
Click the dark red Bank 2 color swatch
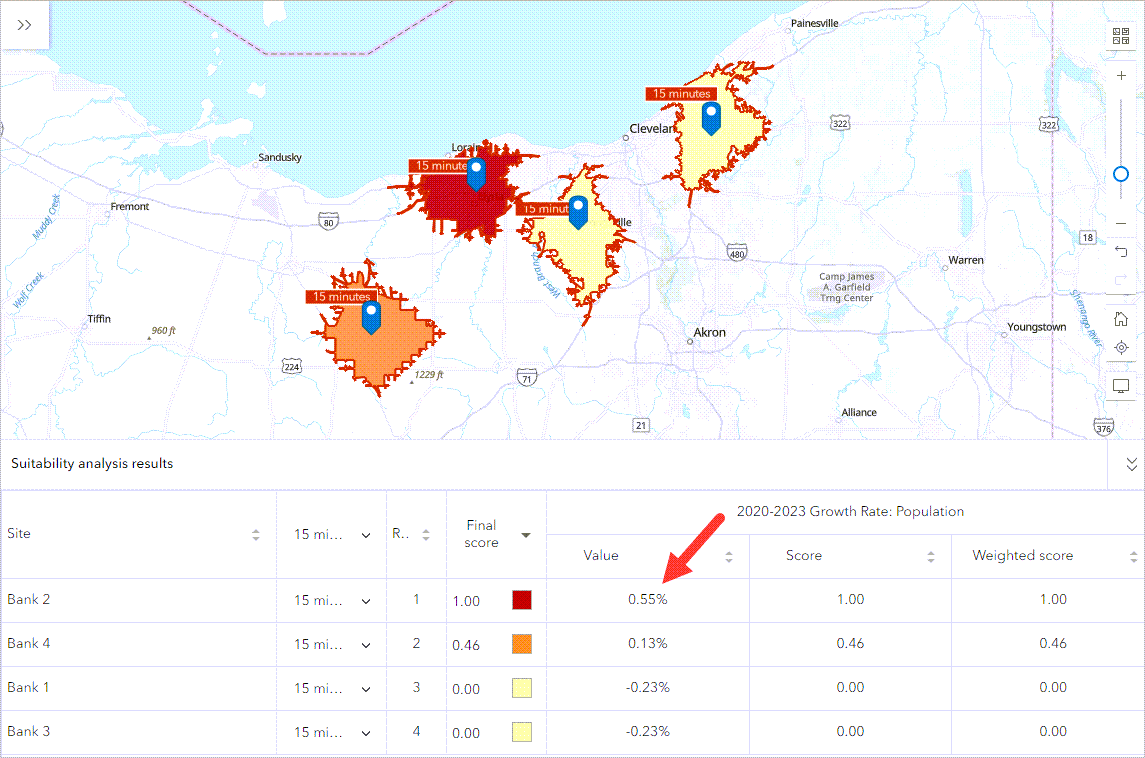(521, 600)
